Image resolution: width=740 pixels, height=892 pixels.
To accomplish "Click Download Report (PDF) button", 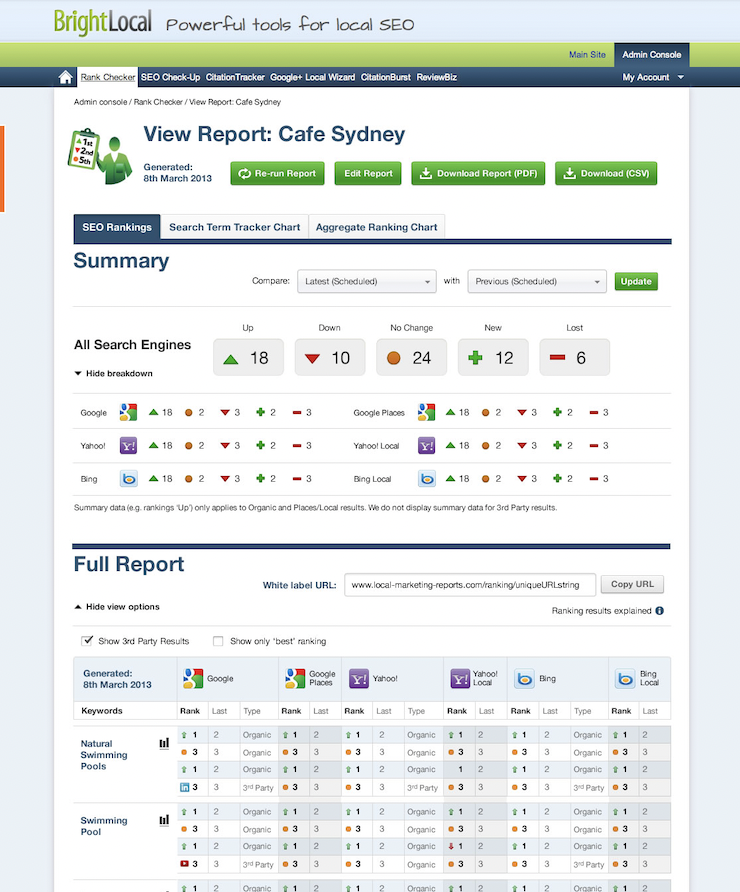I will point(478,174).
